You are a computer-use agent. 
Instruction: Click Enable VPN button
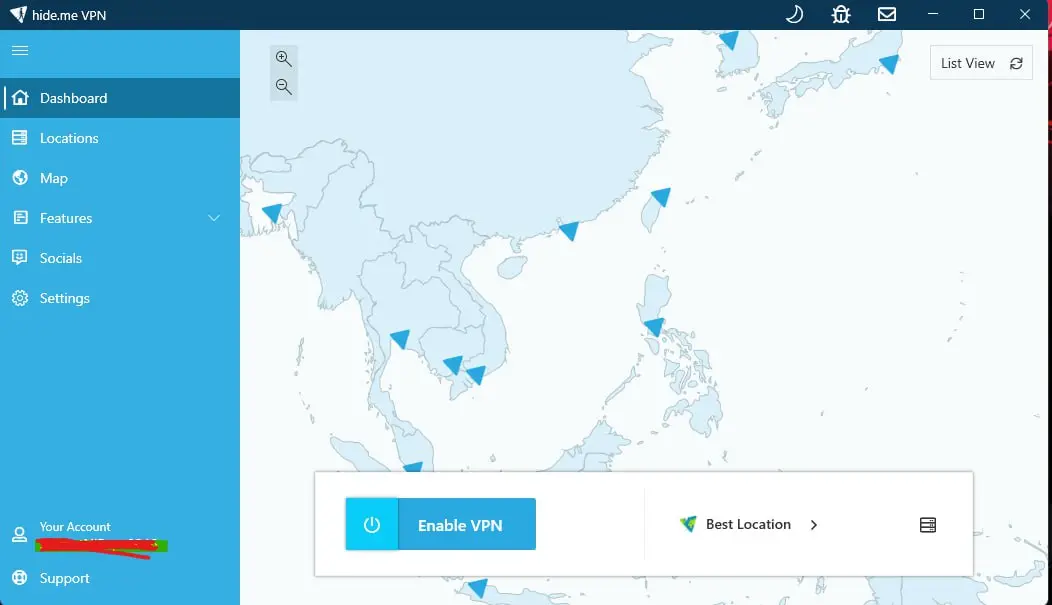(441, 525)
